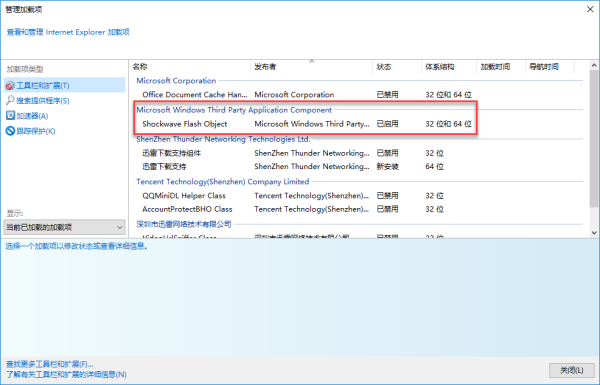The width and height of the screenshot is (600, 385).
Task: Click the Tracking Protection icon
Action: point(10,131)
